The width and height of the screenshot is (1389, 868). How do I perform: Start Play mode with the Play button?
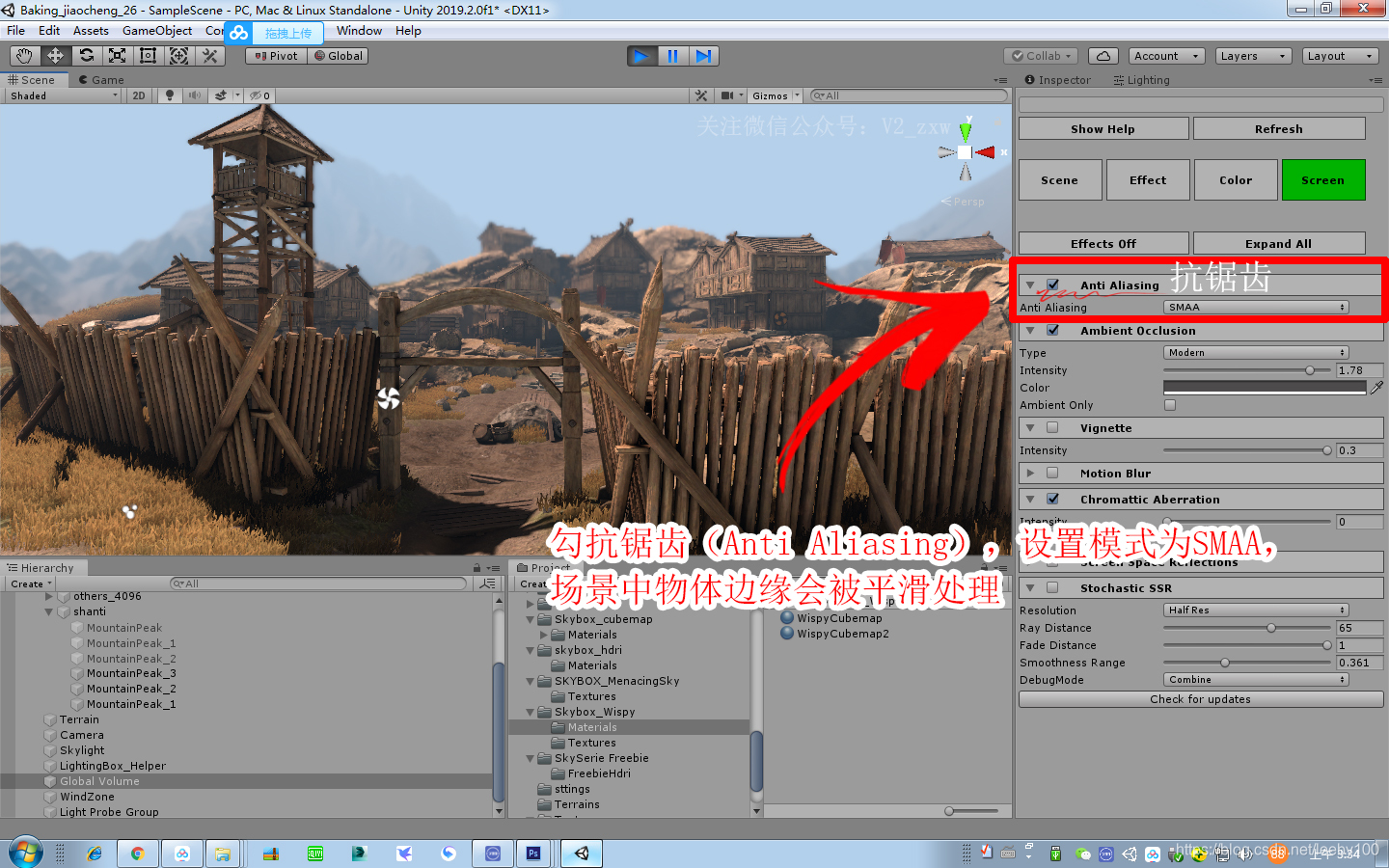[641, 56]
